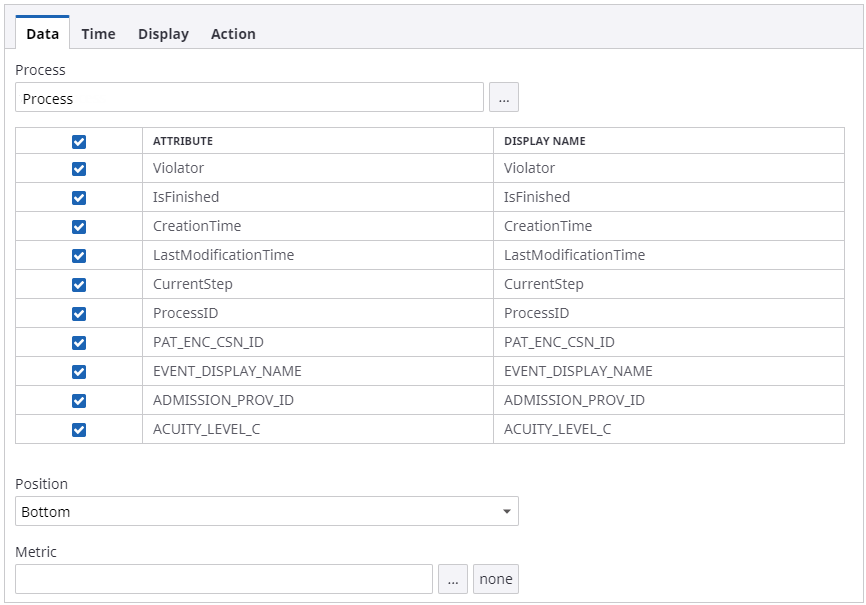The width and height of the screenshot is (866, 605).
Task: Click the DISPLAY NAME column header
Action: coord(544,141)
